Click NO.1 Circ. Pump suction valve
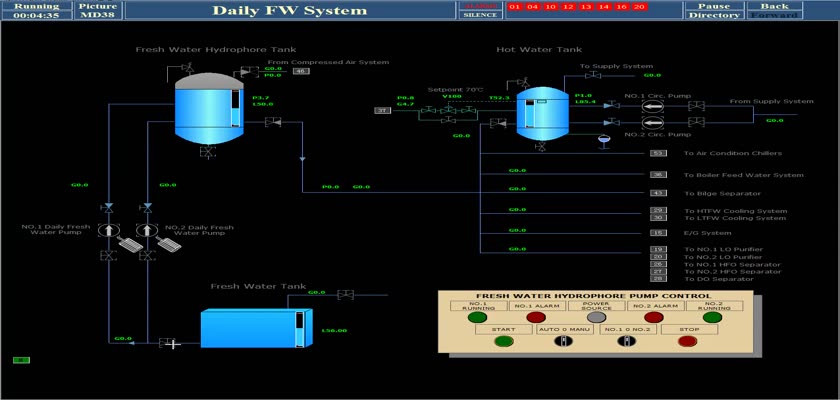 (x=696, y=105)
